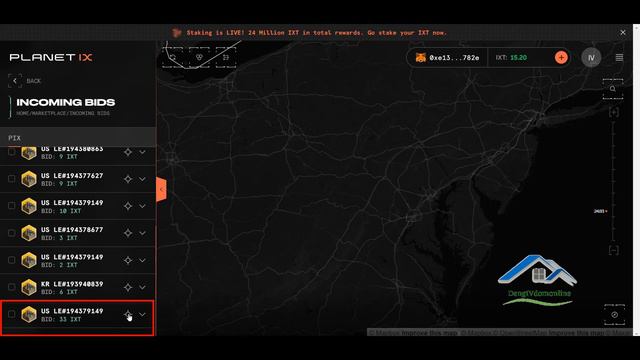Click the vertical zoom slider track
This screenshot has height=360, width=640.
613,181
